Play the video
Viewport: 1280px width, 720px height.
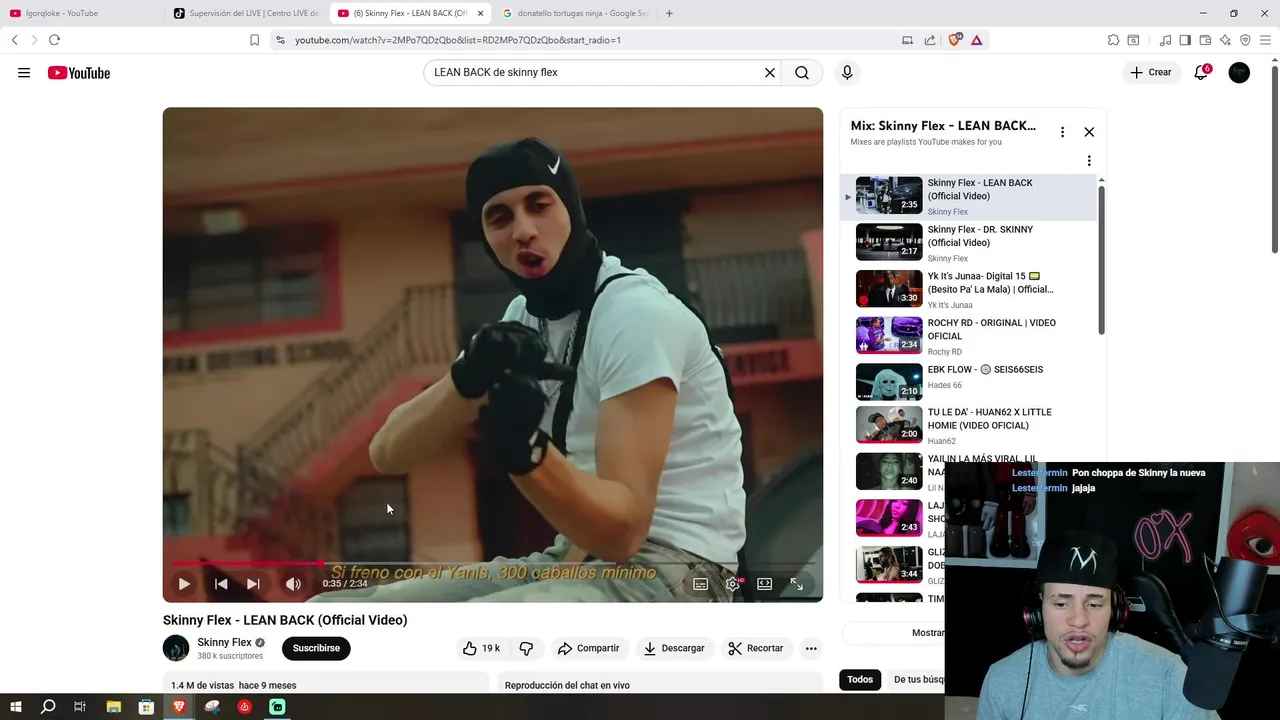(x=184, y=584)
